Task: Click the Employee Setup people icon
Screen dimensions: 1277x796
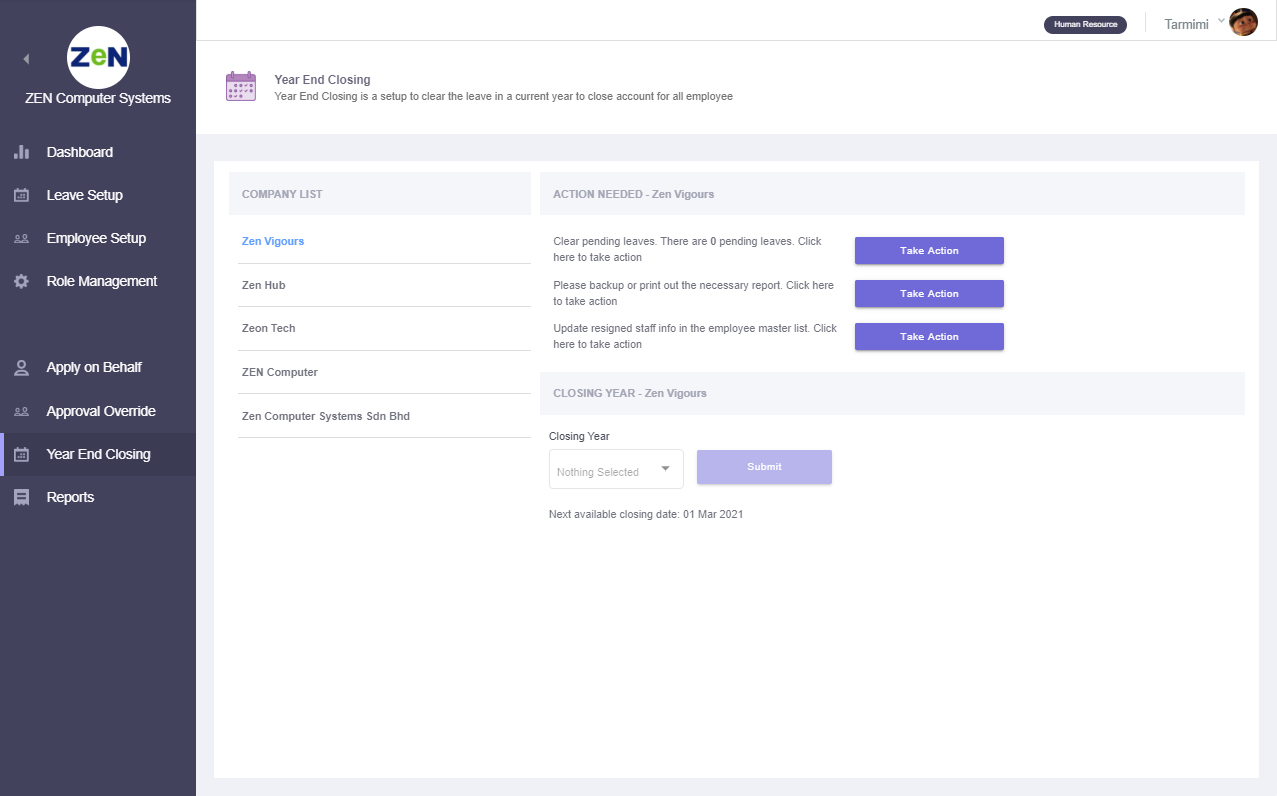Action: point(21,238)
